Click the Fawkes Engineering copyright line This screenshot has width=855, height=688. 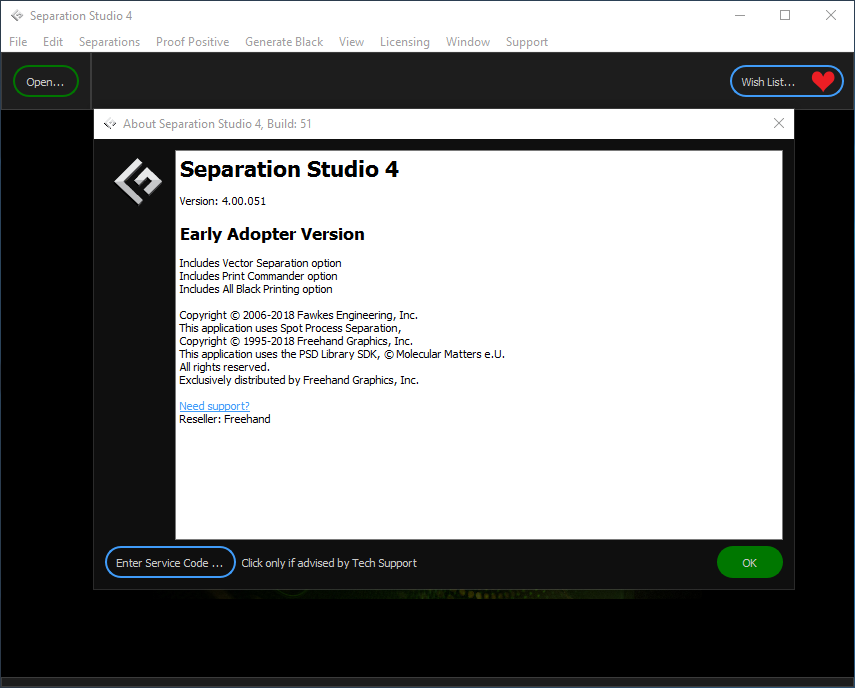click(298, 315)
